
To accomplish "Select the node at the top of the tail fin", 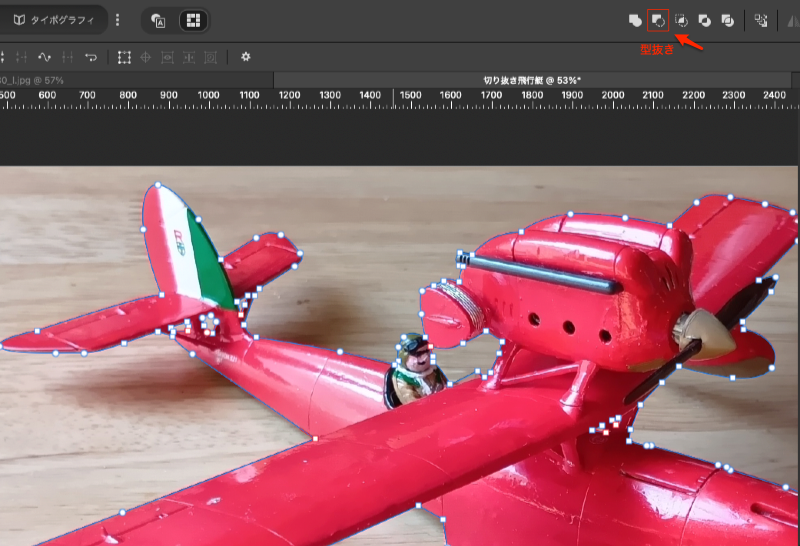I will [158, 185].
